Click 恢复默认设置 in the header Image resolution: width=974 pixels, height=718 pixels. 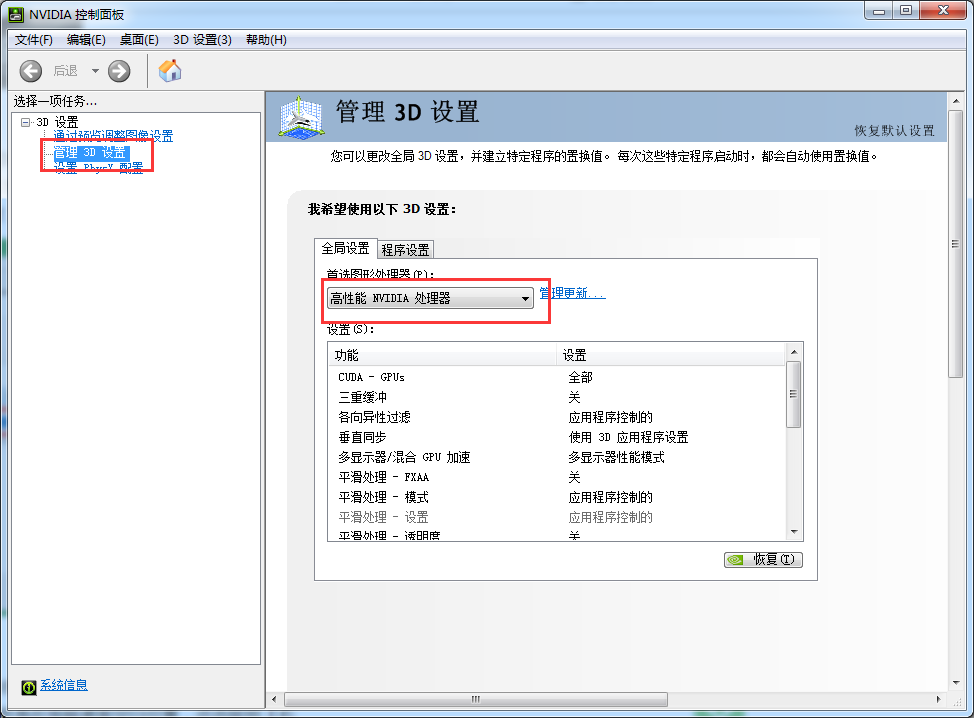pyautogui.click(x=894, y=130)
